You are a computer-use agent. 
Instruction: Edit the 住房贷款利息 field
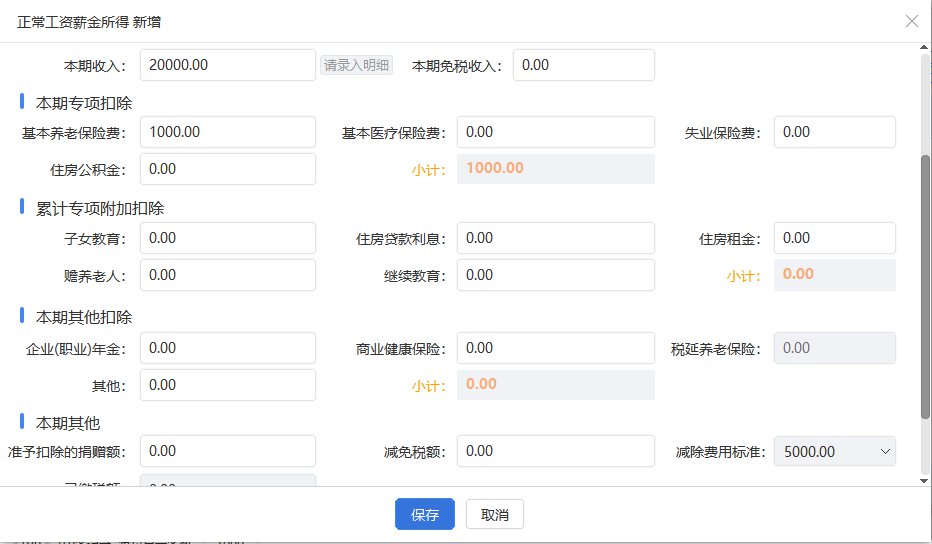pyautogui.click(x=555, y=238)
